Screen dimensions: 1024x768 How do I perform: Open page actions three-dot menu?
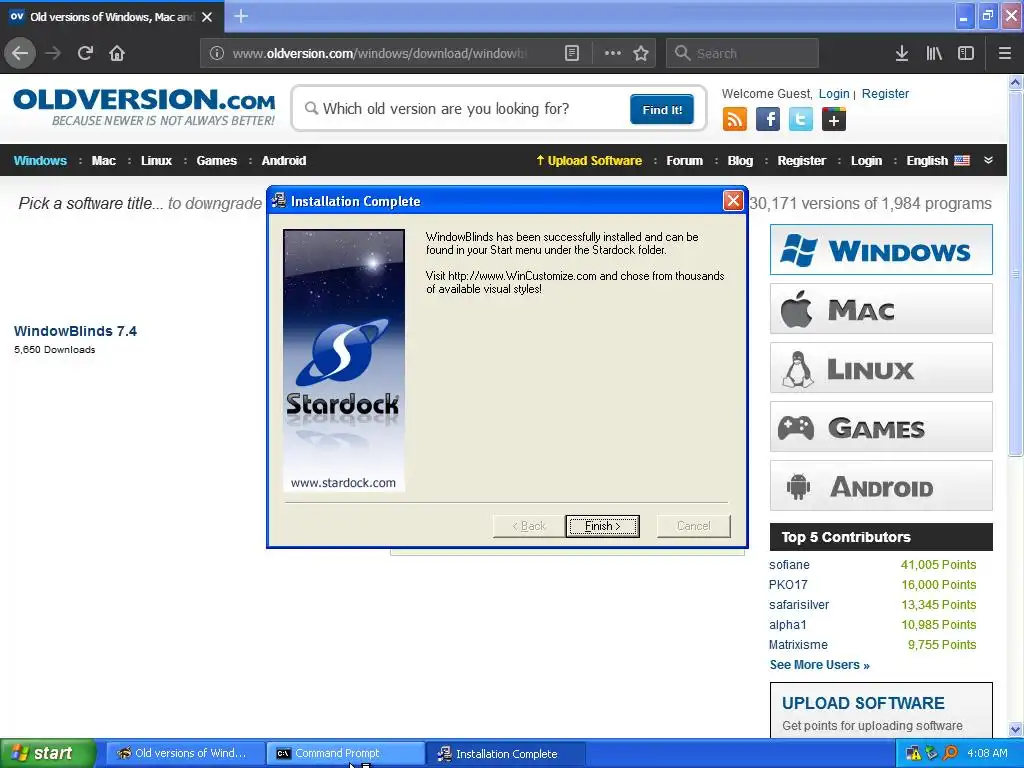point(613,54)
